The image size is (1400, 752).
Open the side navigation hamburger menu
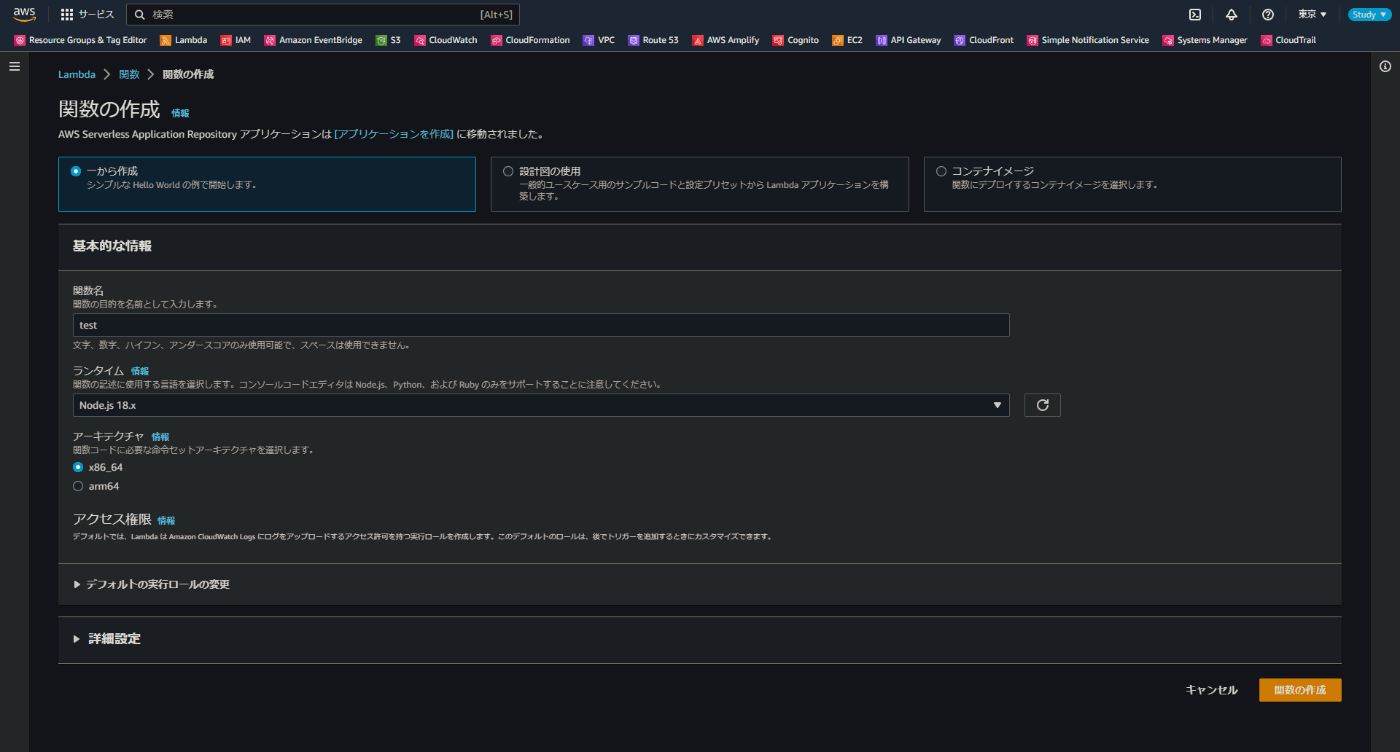[14, 66]
